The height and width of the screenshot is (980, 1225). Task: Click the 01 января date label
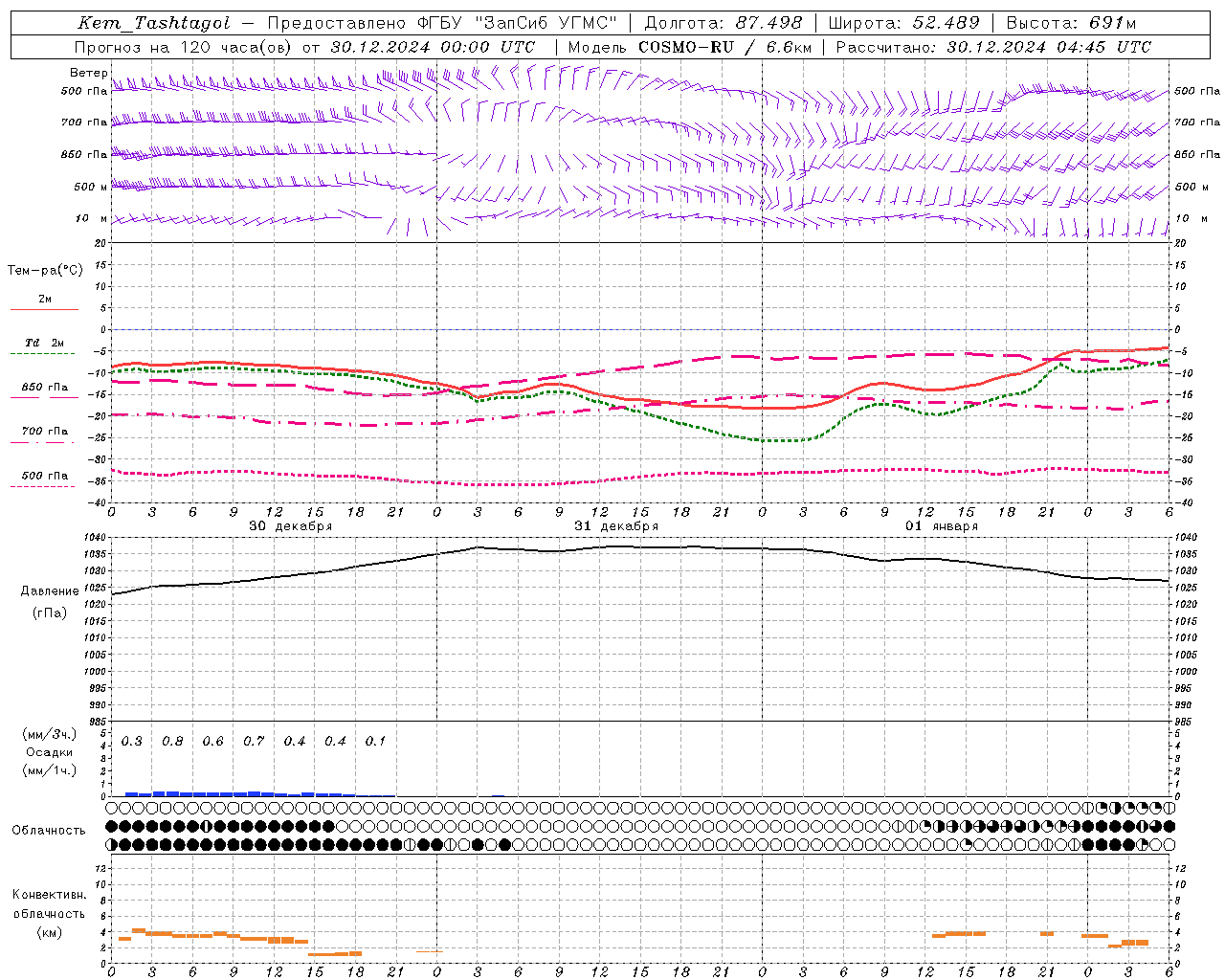click(x=942, y=526)
